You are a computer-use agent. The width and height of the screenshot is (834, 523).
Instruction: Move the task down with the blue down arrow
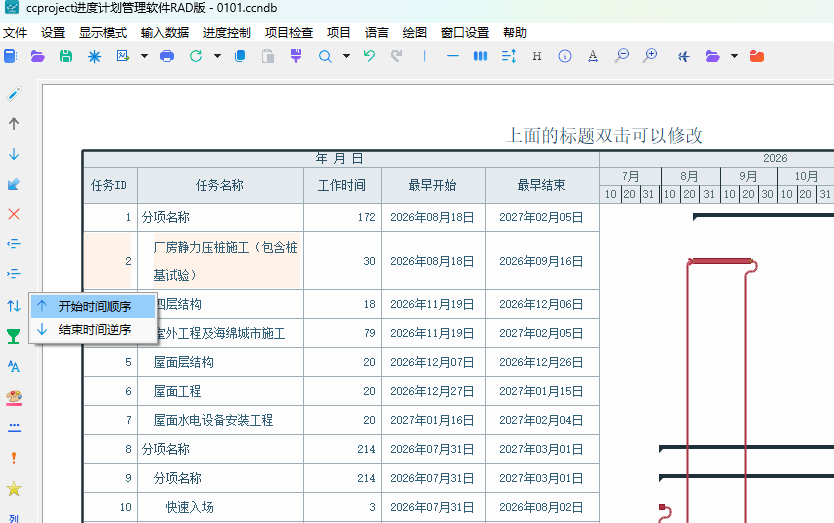click(14, 154)
